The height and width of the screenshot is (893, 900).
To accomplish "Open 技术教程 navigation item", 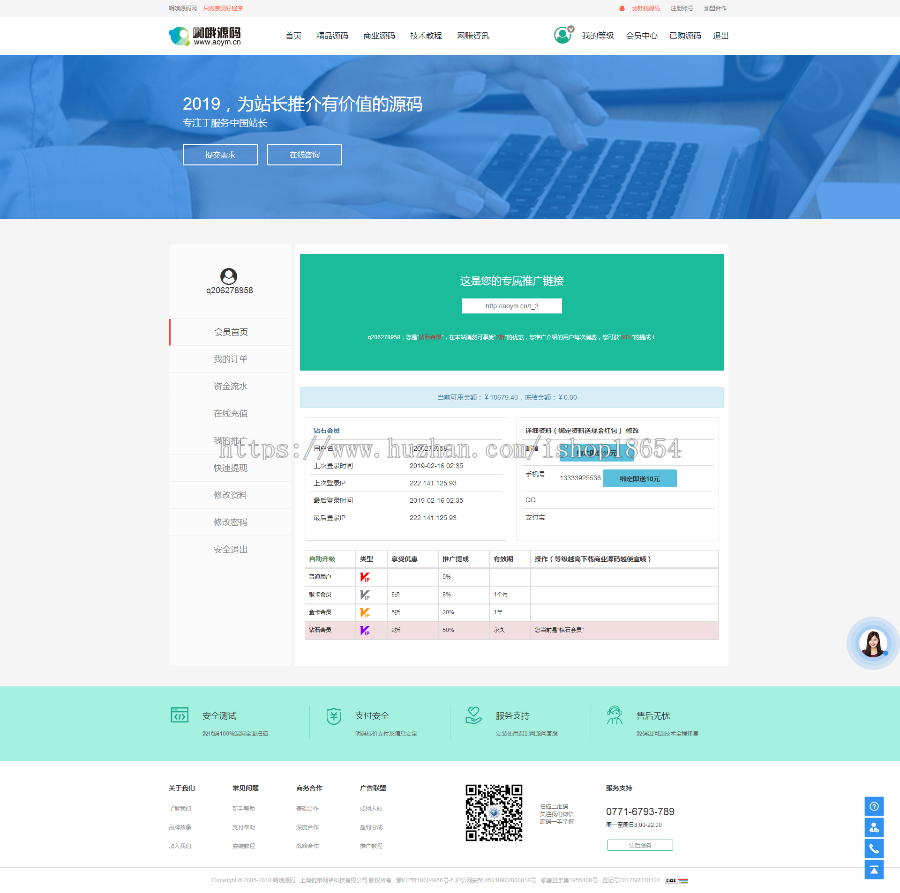I will (x=426, y=36).
